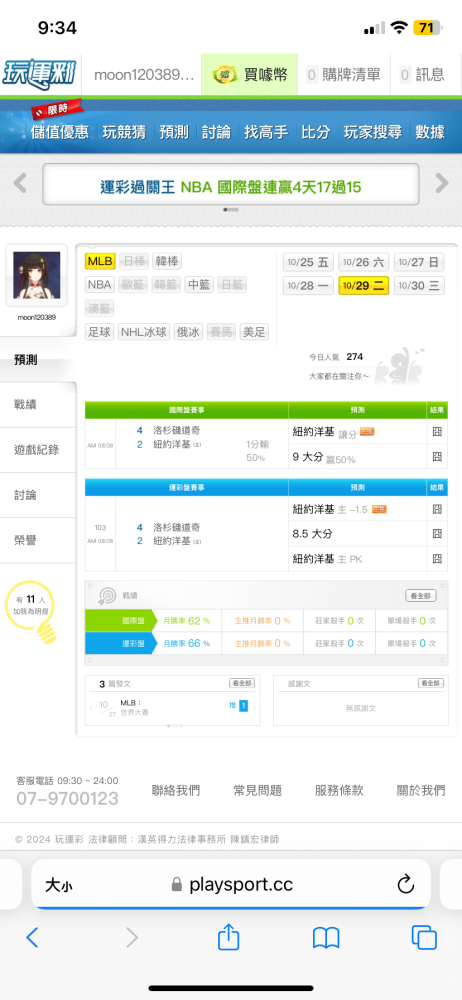Screen dimensions: 462x1000
Task: Reload the playsport.cc page
Action: [406, 885]
